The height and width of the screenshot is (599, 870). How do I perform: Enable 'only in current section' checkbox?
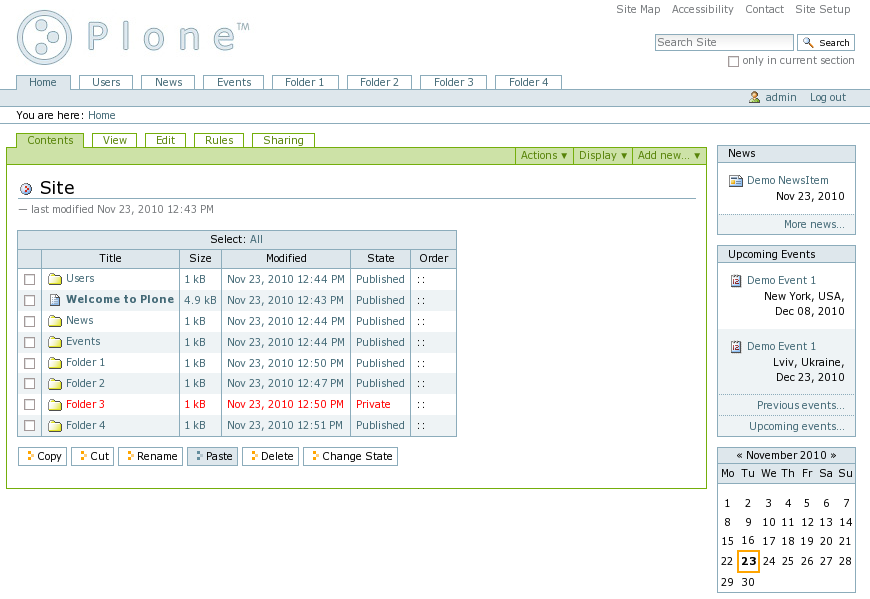point(733,61)
